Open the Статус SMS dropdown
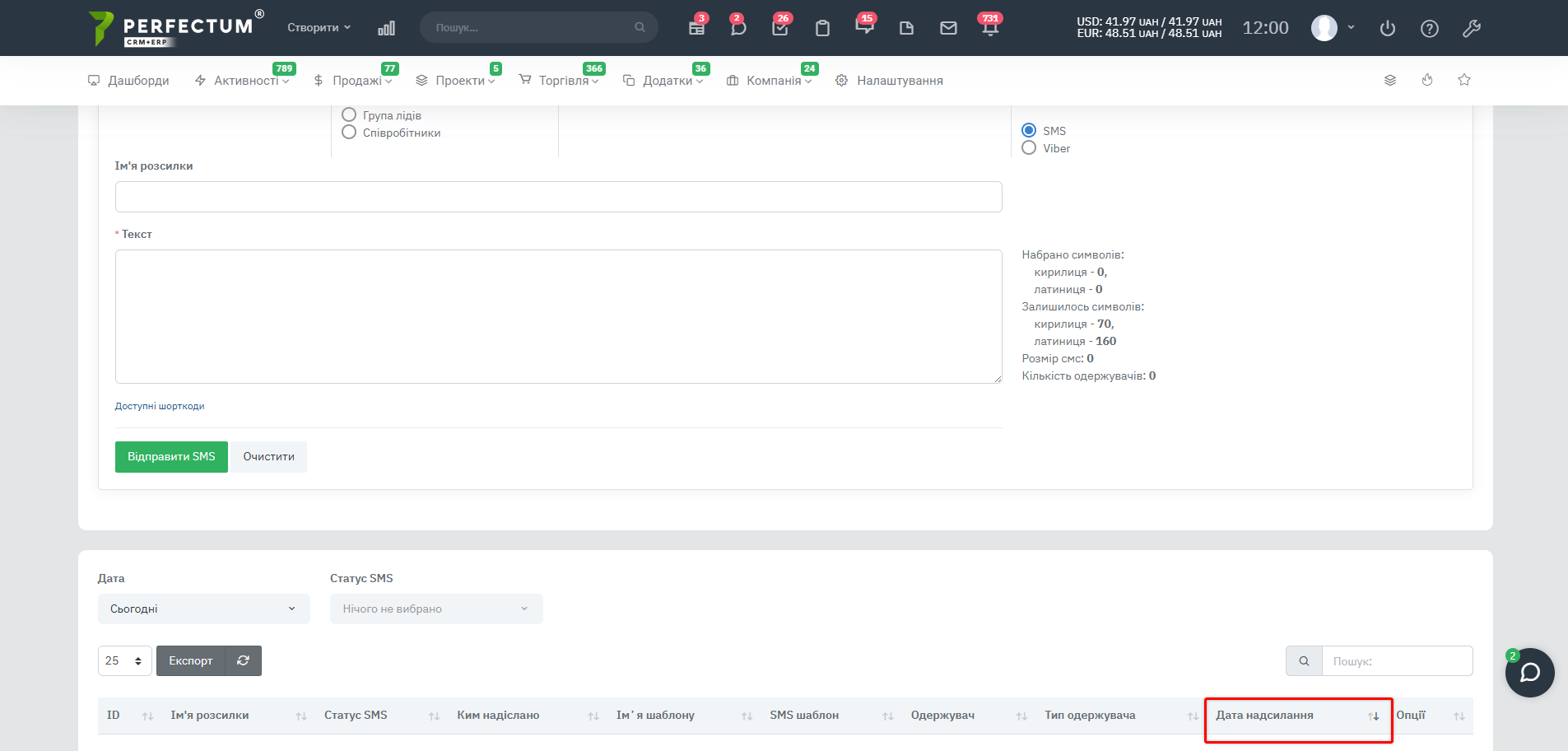Image resolution: width=1568 pixels, height=751 pixels. pos(435,609)
